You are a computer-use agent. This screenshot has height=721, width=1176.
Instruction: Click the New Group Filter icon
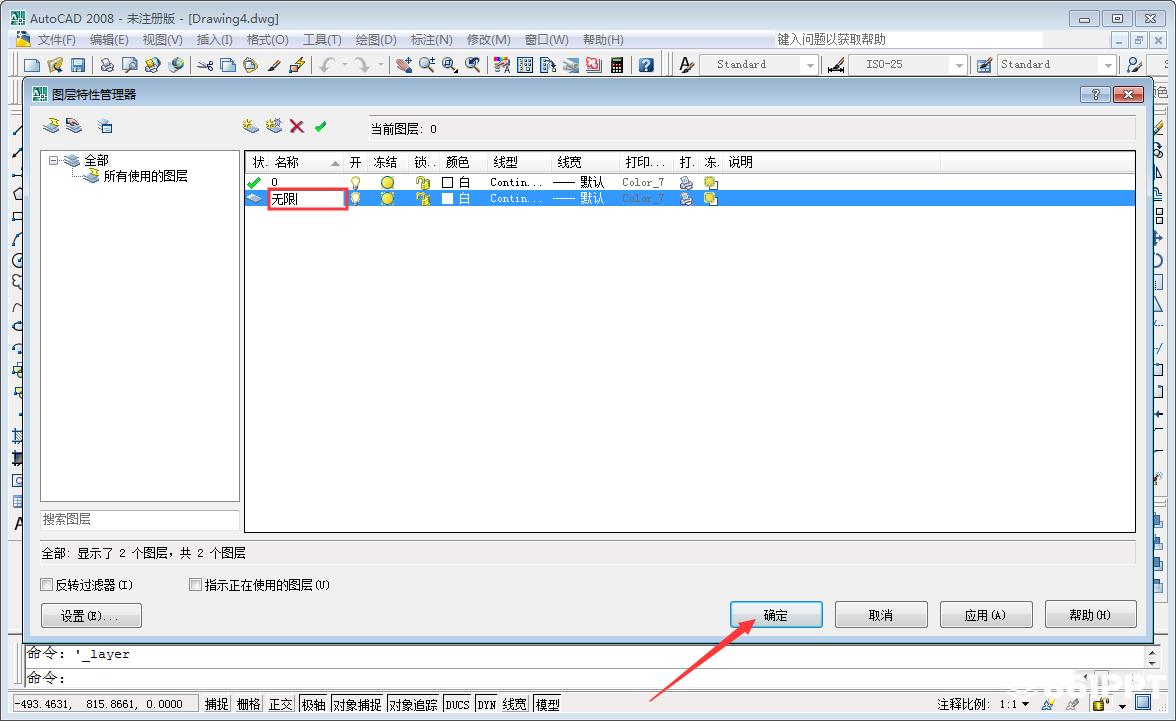click(x=74, y=126)
